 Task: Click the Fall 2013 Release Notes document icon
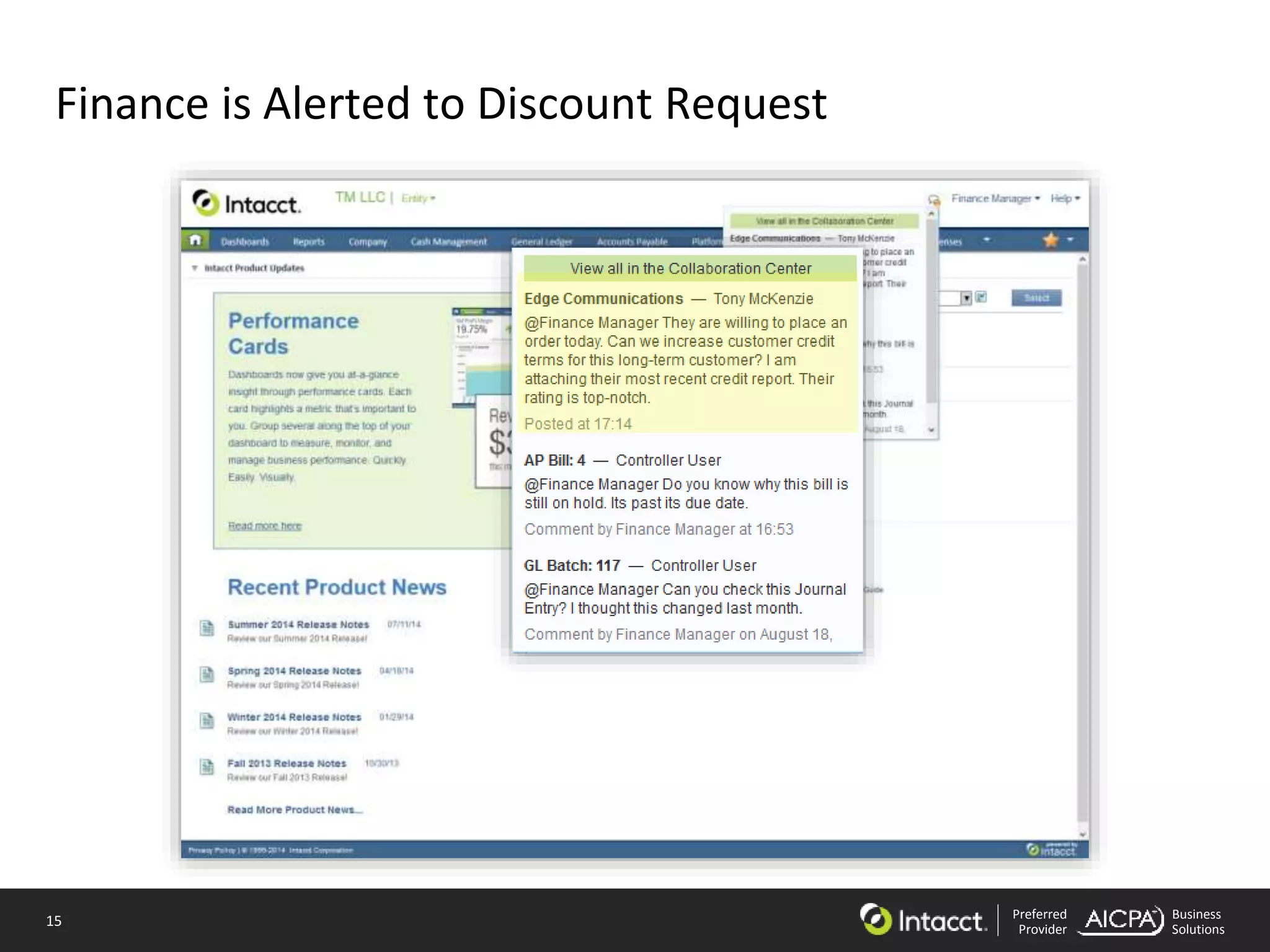point(207,767)
